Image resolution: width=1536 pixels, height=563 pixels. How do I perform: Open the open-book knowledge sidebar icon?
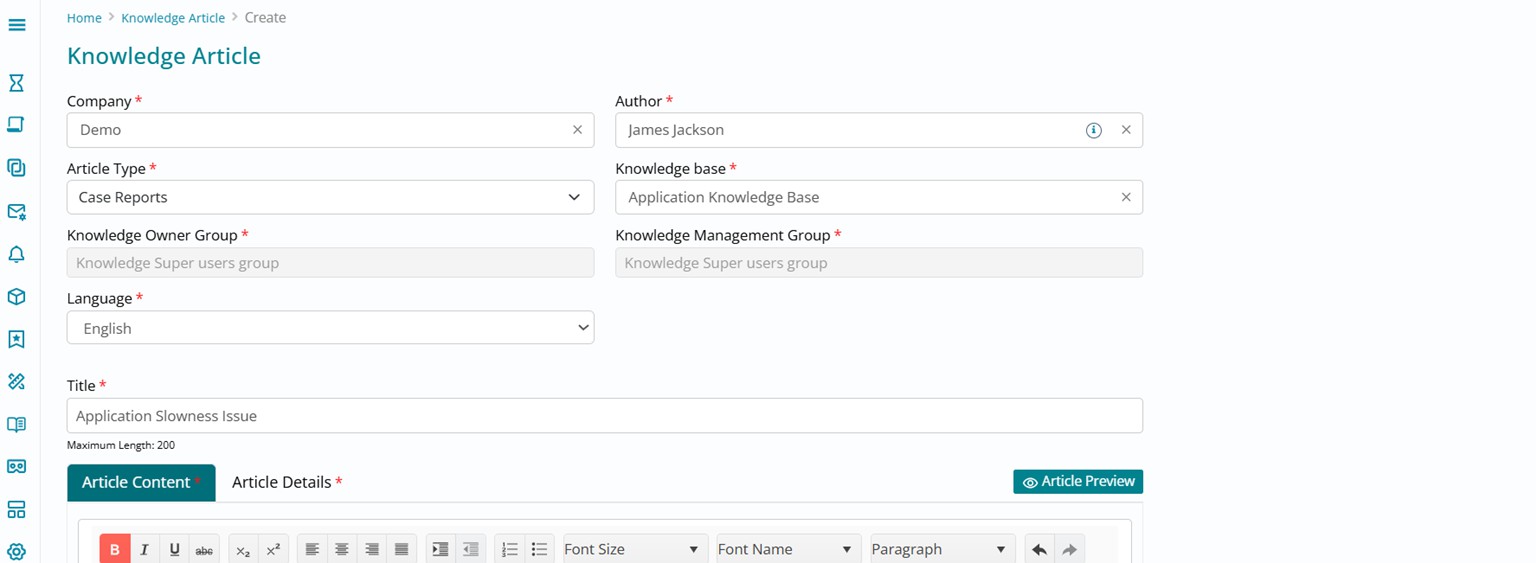coord(16,424)
